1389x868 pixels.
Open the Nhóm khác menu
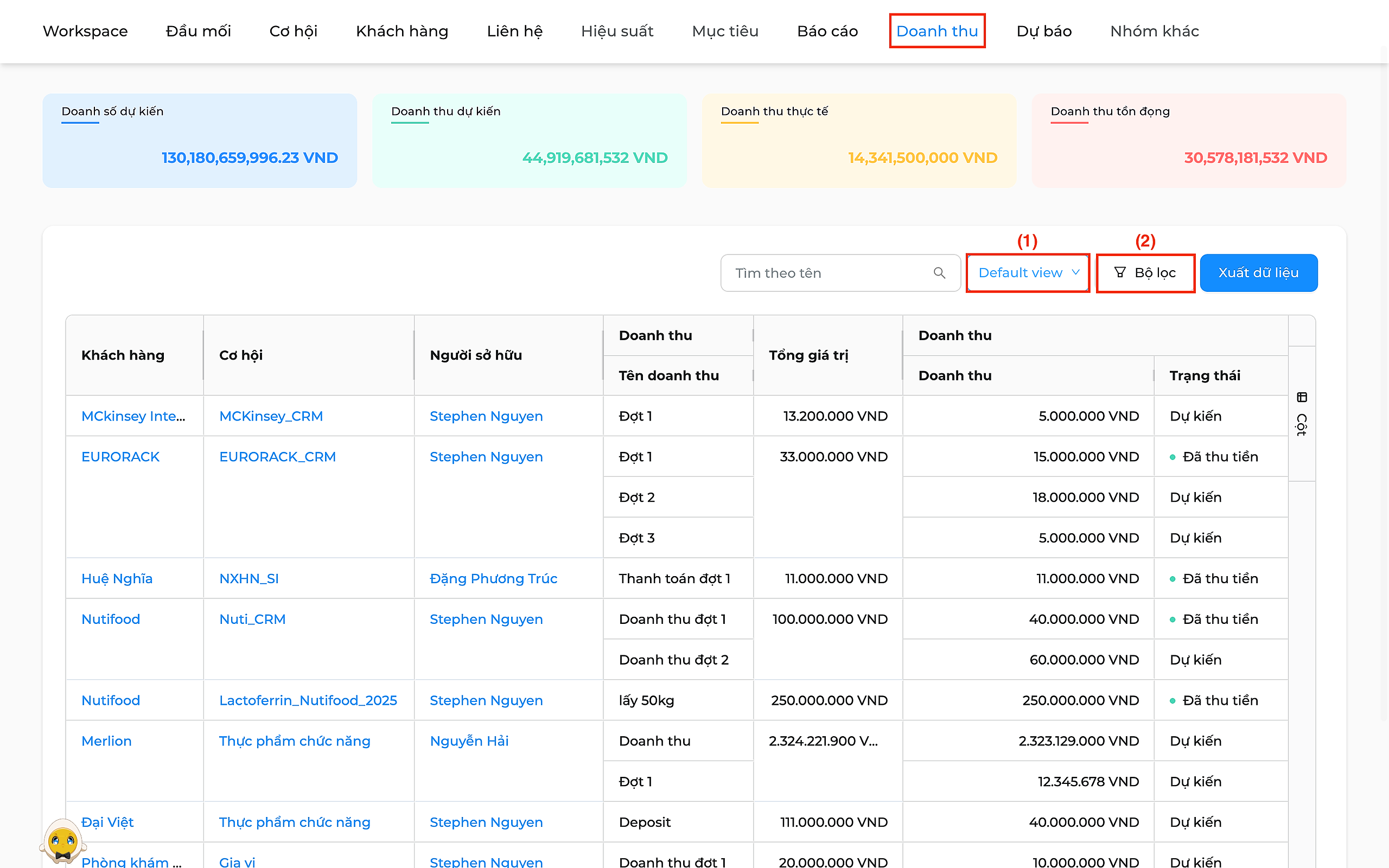(x=1154, y=31)
